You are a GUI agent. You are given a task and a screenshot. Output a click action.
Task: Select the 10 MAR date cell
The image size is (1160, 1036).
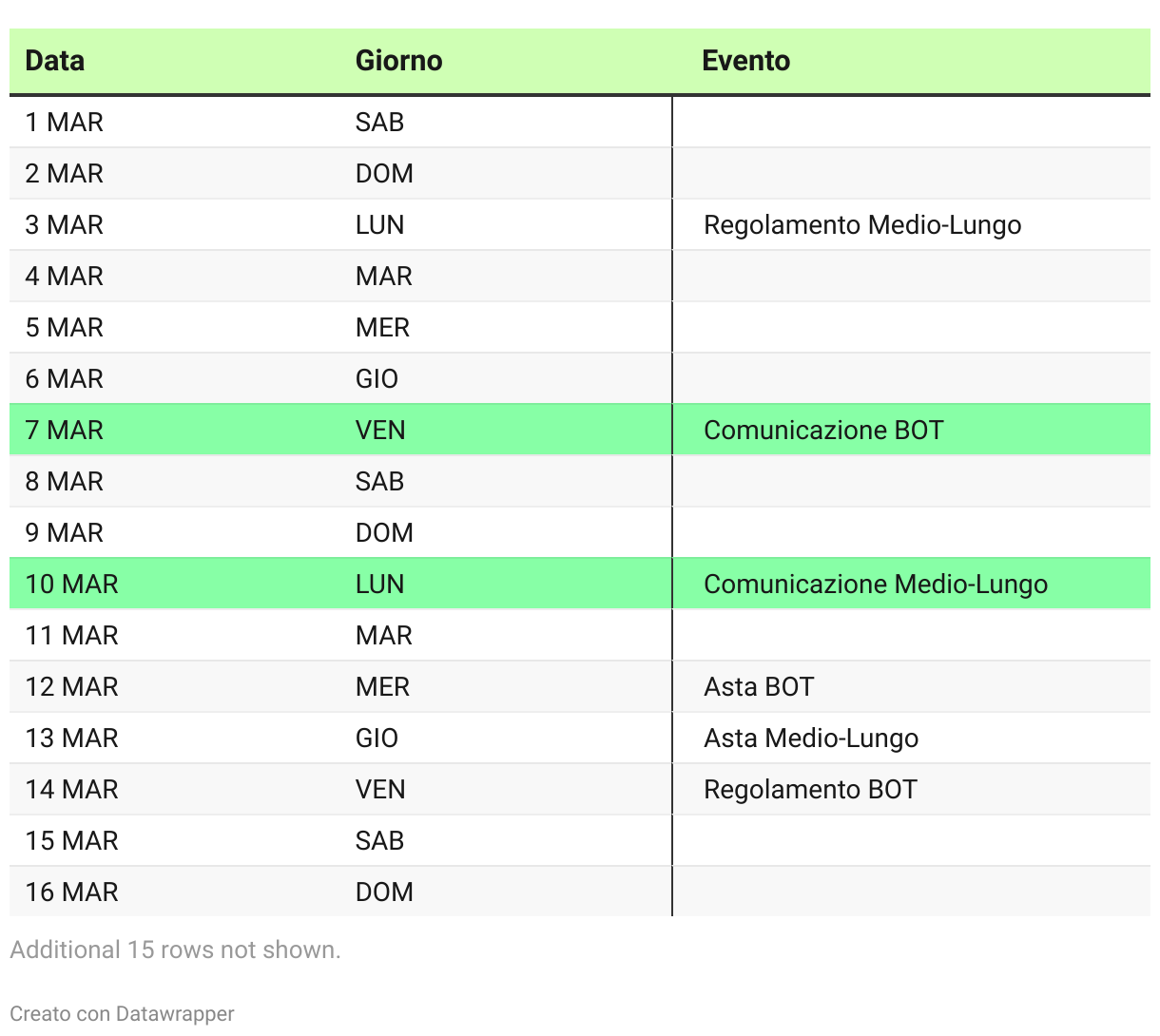pos(72,585)
